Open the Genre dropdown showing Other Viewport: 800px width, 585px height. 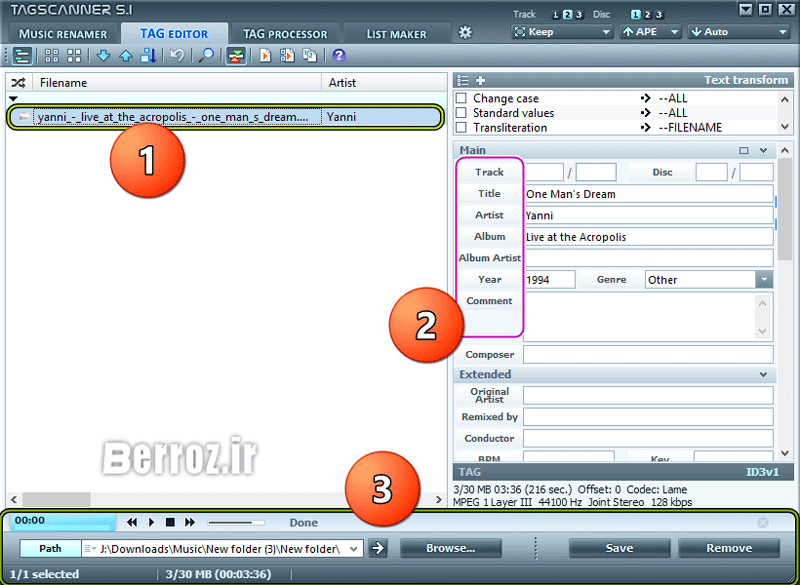pos(709,279)
